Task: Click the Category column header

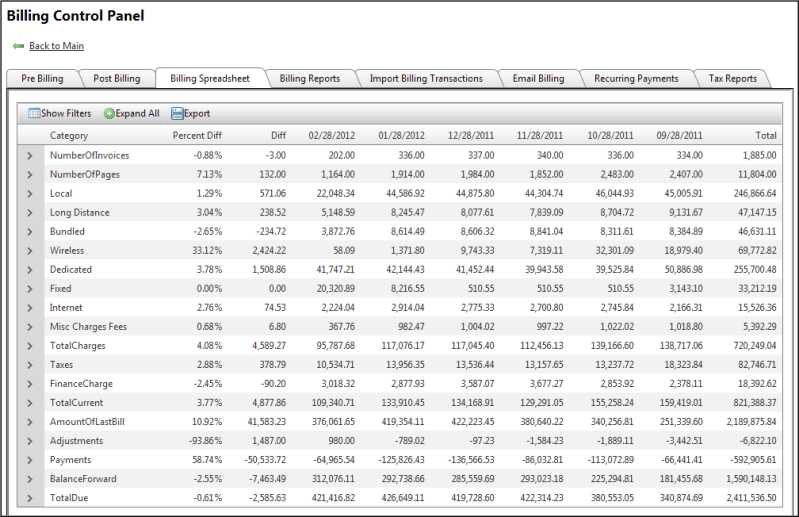Action: tap(69, 135)
